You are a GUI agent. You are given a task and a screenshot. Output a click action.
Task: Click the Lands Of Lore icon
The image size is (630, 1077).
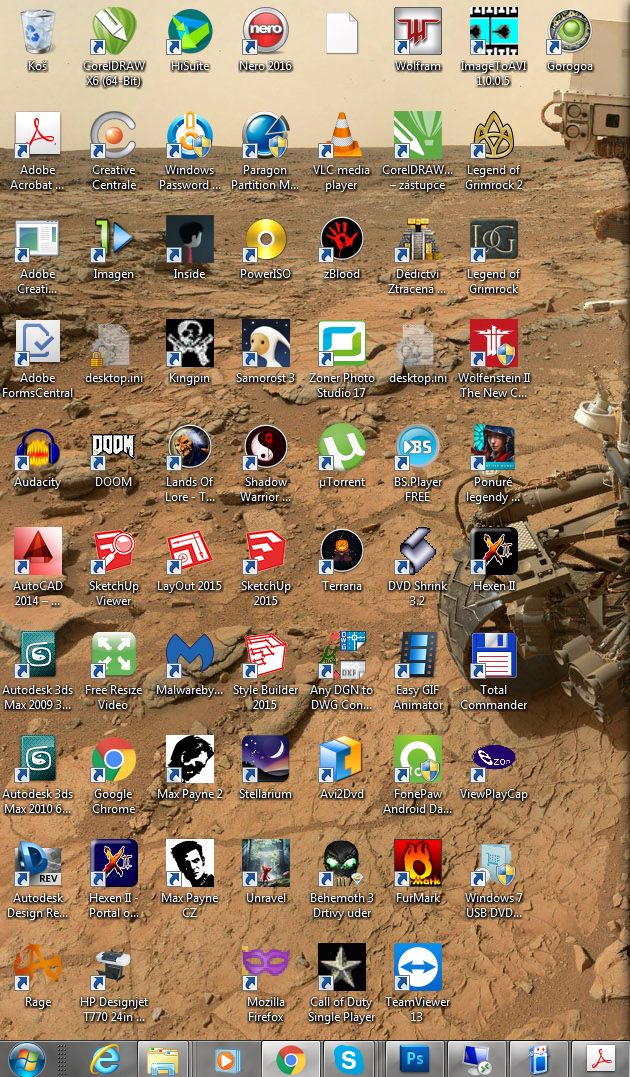(190, 448)
